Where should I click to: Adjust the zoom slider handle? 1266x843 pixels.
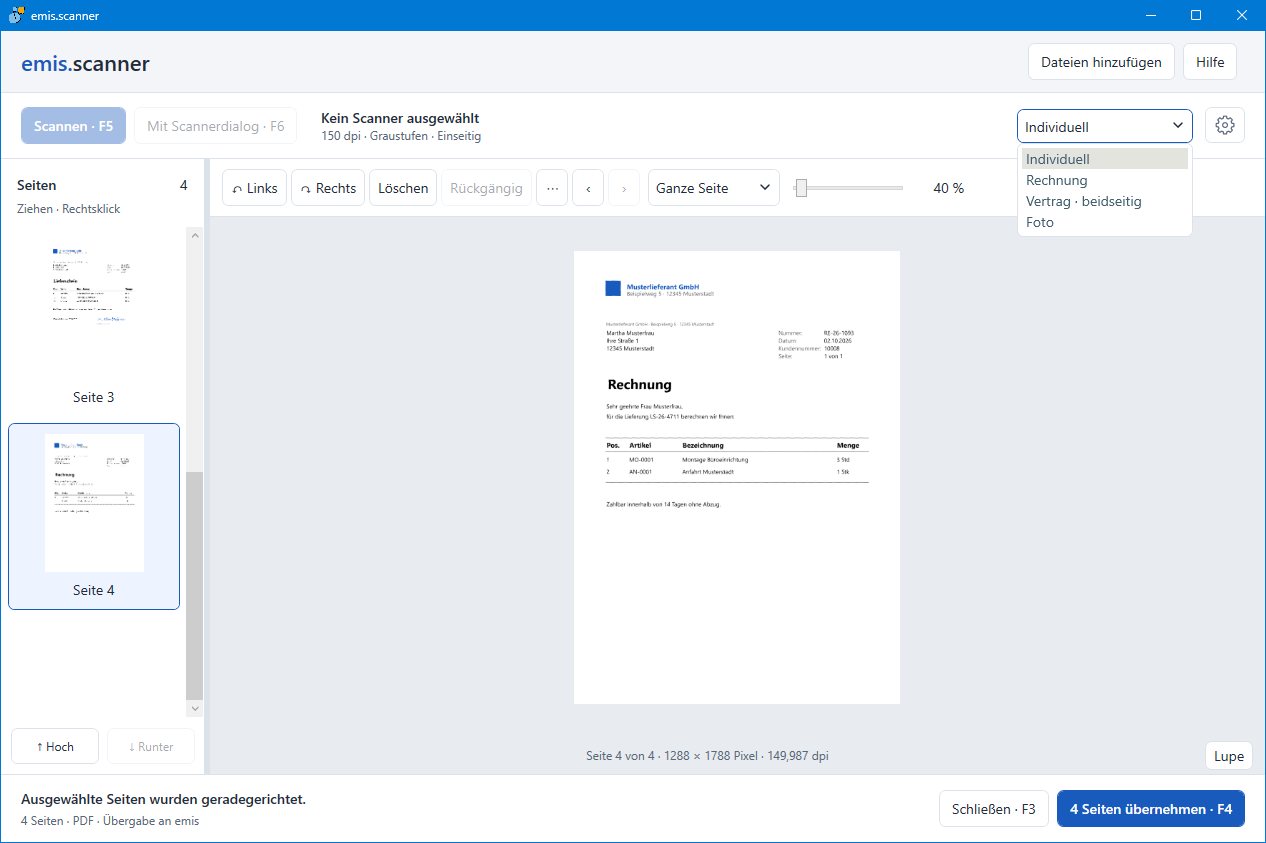click(x=801, y=188)
